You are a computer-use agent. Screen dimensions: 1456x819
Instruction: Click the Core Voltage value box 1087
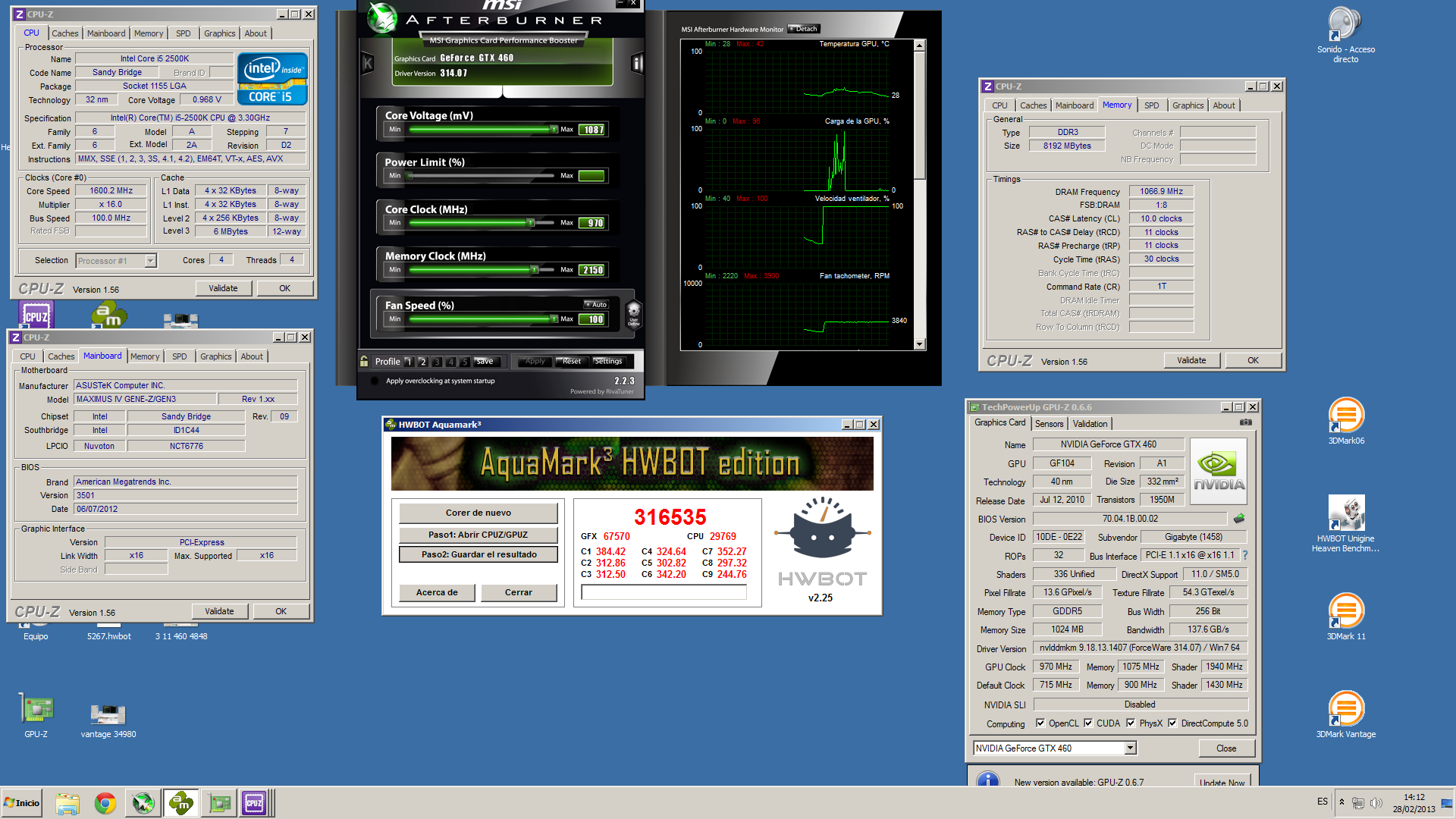592,130
